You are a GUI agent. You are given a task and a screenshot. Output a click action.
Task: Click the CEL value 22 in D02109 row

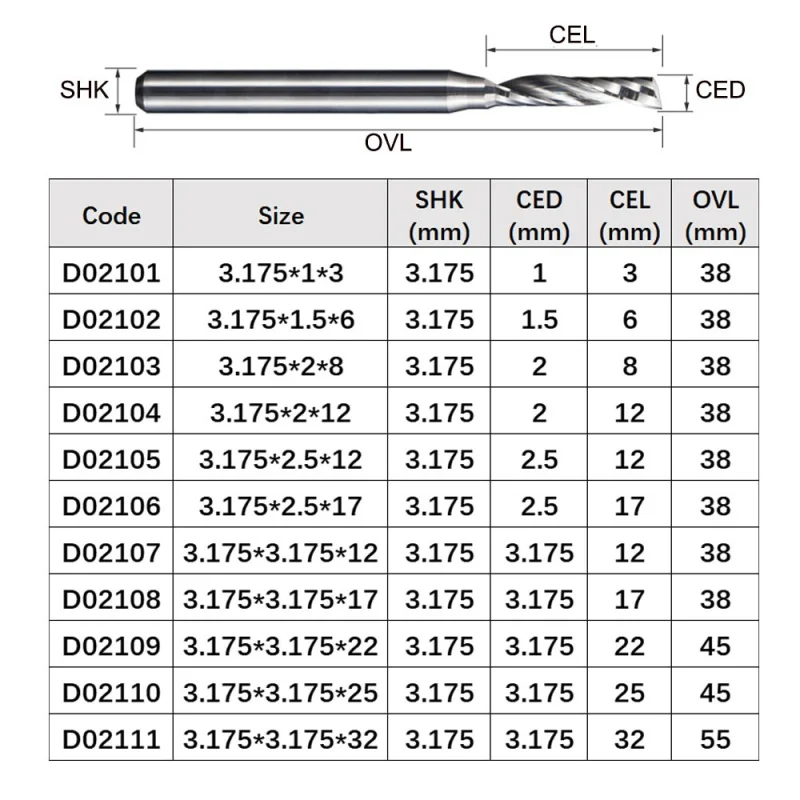pyautogui.click(x=630, y=646)
